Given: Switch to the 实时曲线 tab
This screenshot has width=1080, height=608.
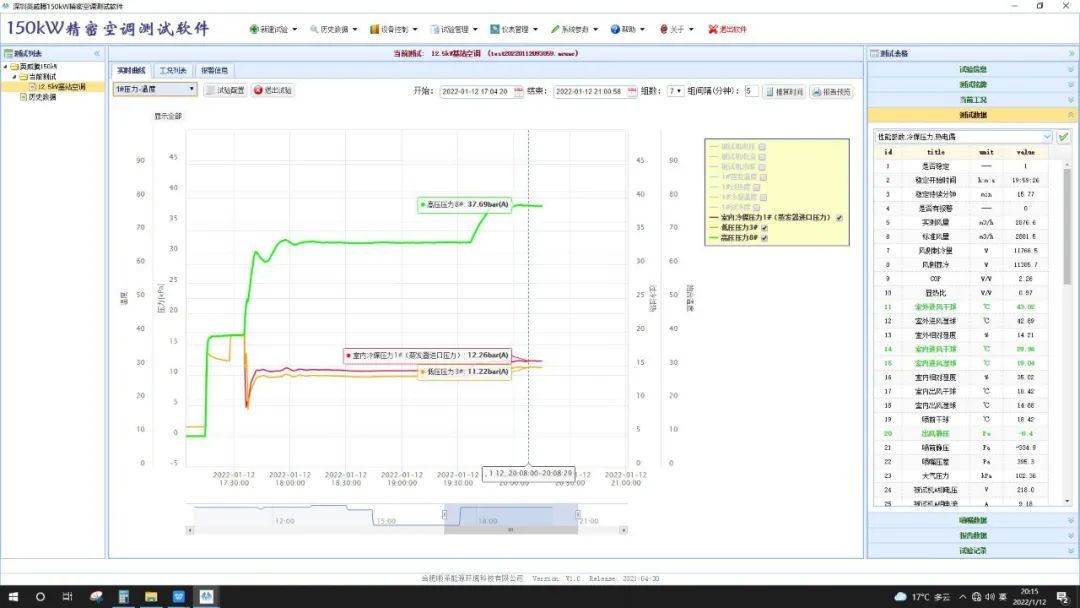Looking at the screenshot, I should [131, 70].
